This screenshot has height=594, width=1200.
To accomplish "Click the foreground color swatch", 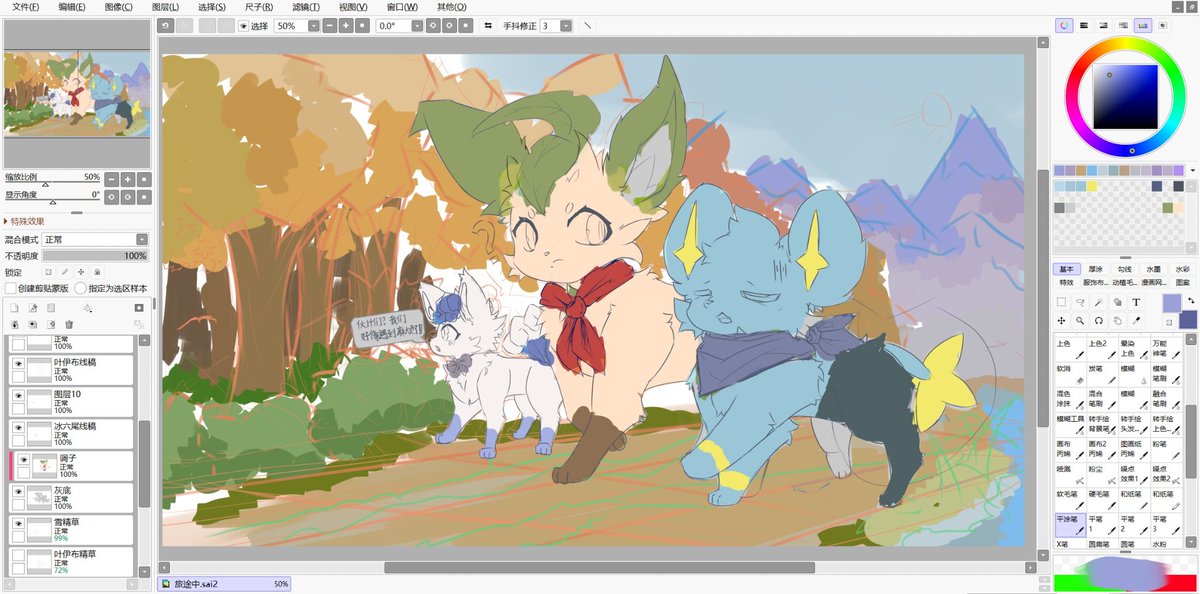I will (x=1170, y=302).
